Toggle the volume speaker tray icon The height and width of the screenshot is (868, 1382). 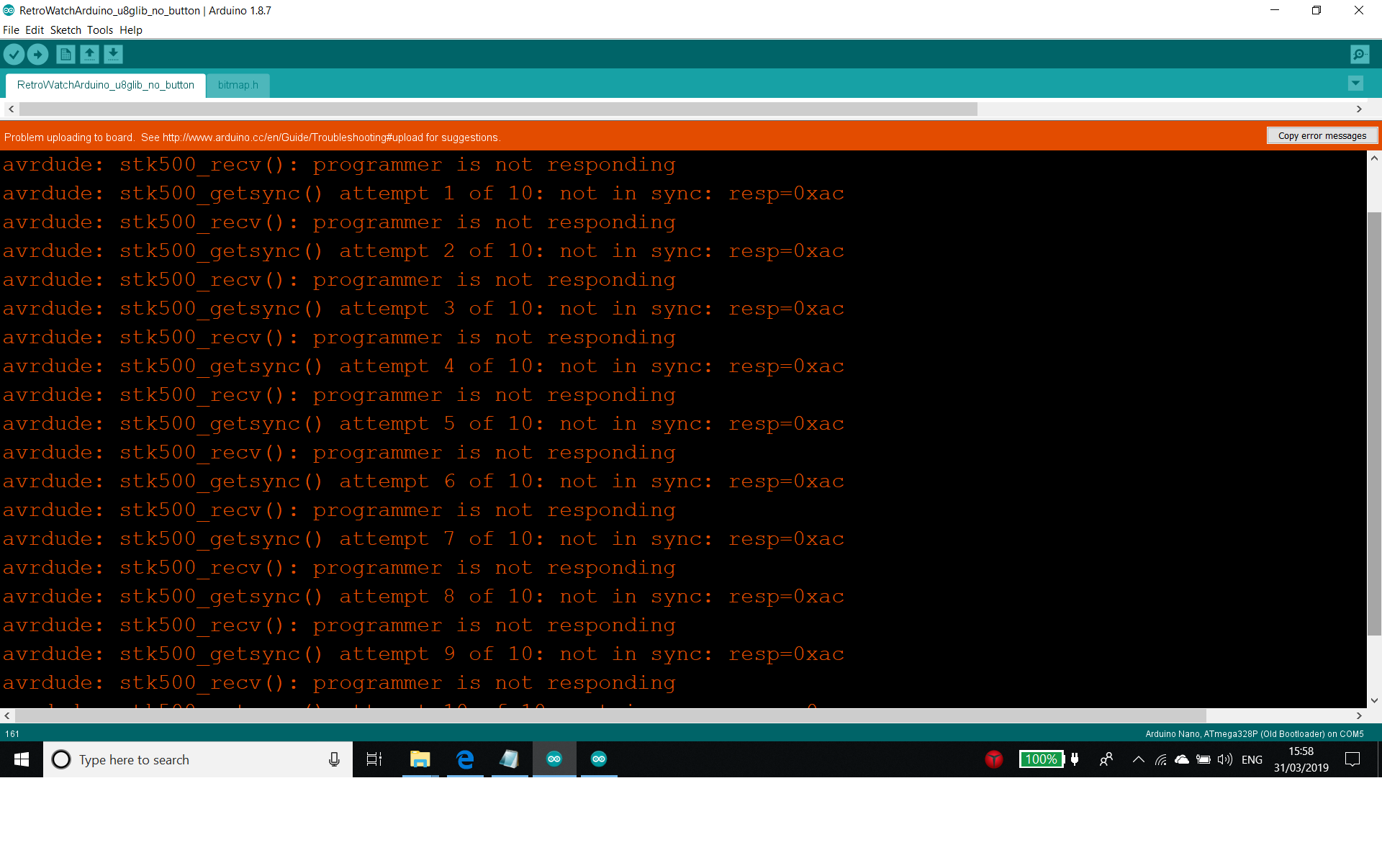1224,759
